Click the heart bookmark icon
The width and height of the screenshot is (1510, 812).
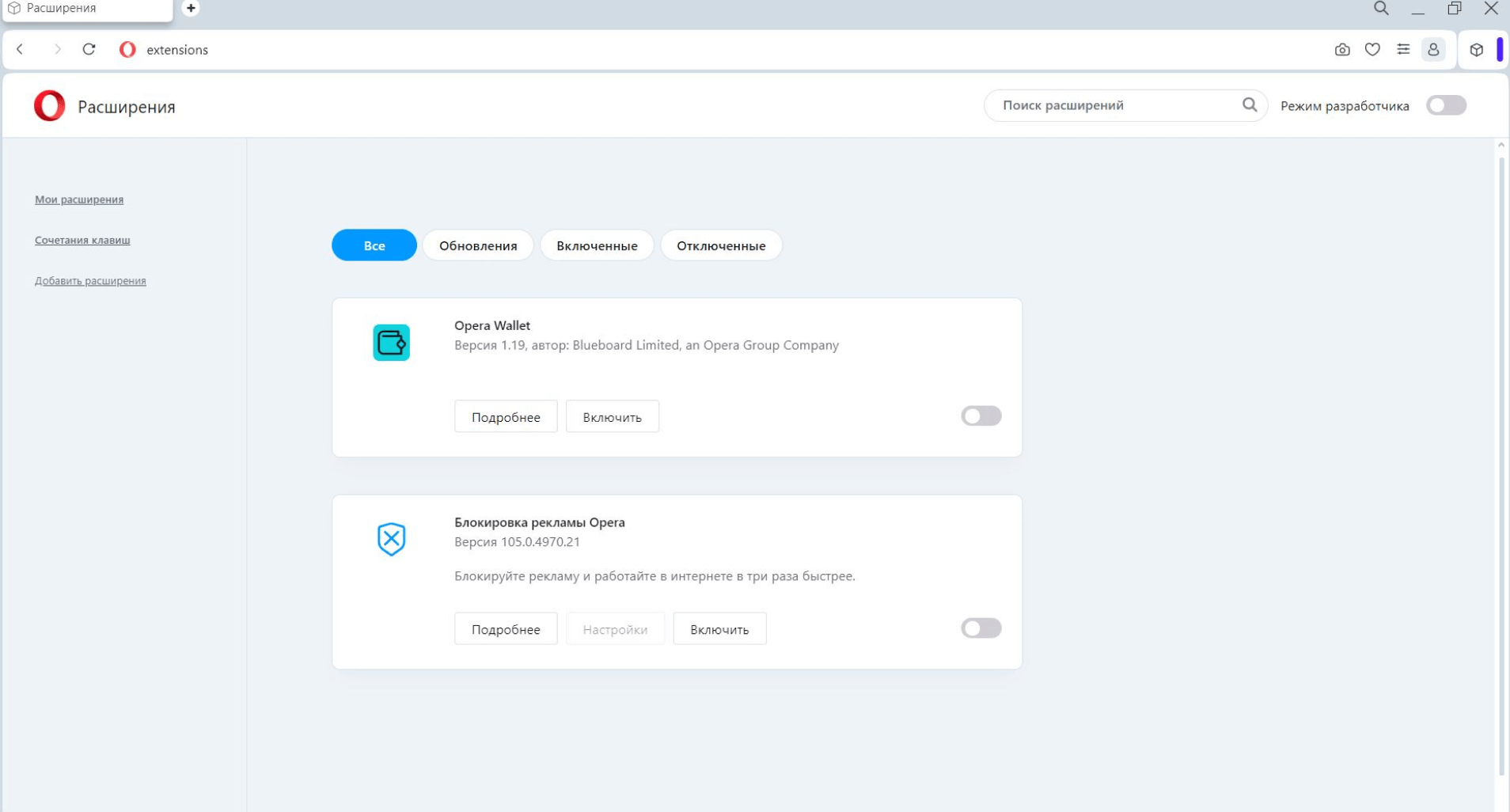click(x=1372, y=50)
